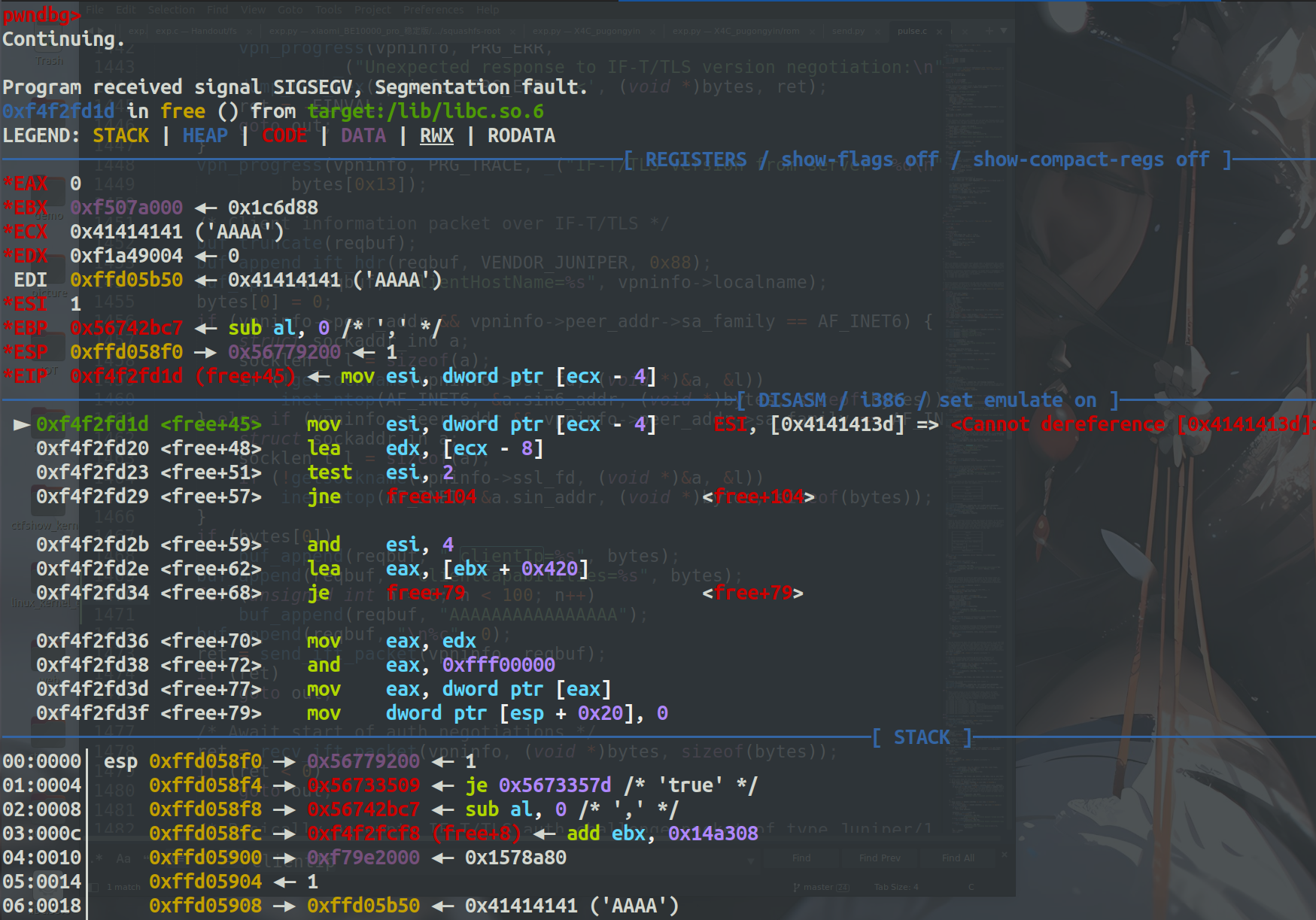Click the 'show-compact-regs off' header text
Viewport: 1316px width, 920px height.
(1091, 159)
